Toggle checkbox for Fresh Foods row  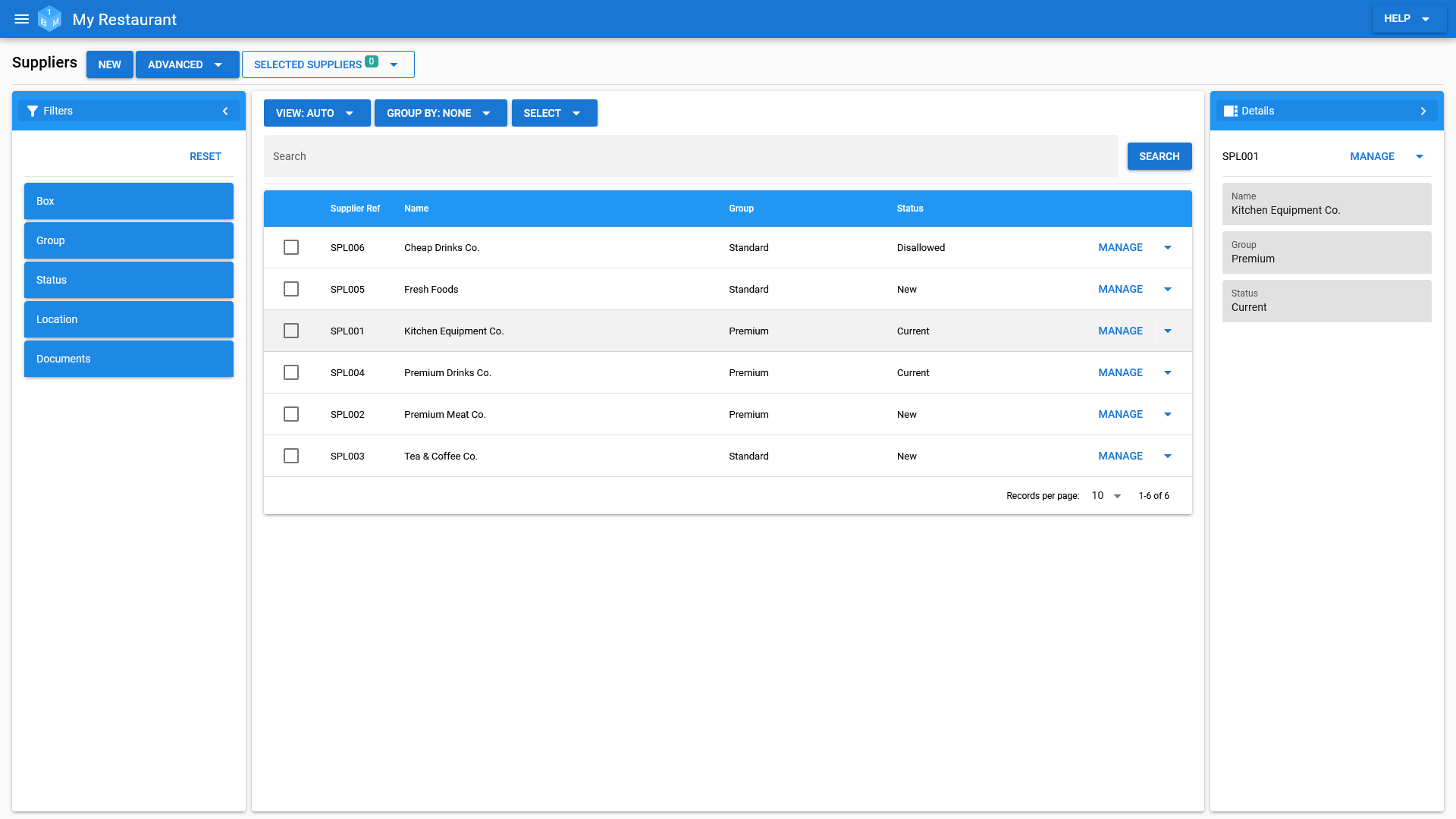291,289
